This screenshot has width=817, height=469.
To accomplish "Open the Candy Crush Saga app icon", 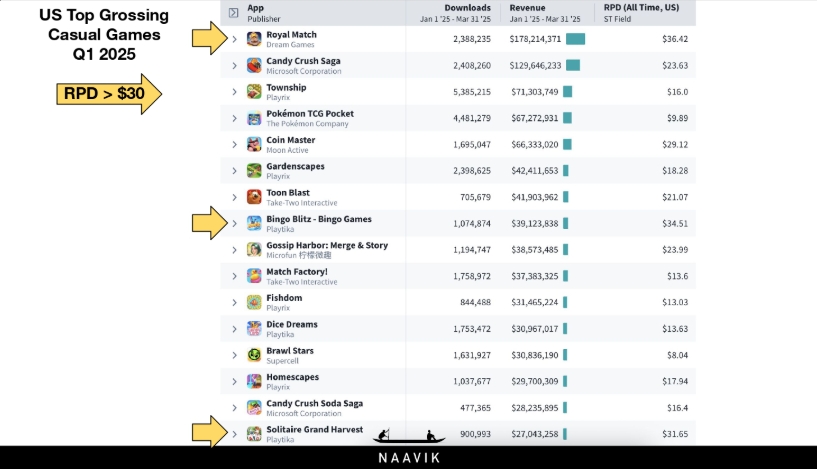I will 254,66.
